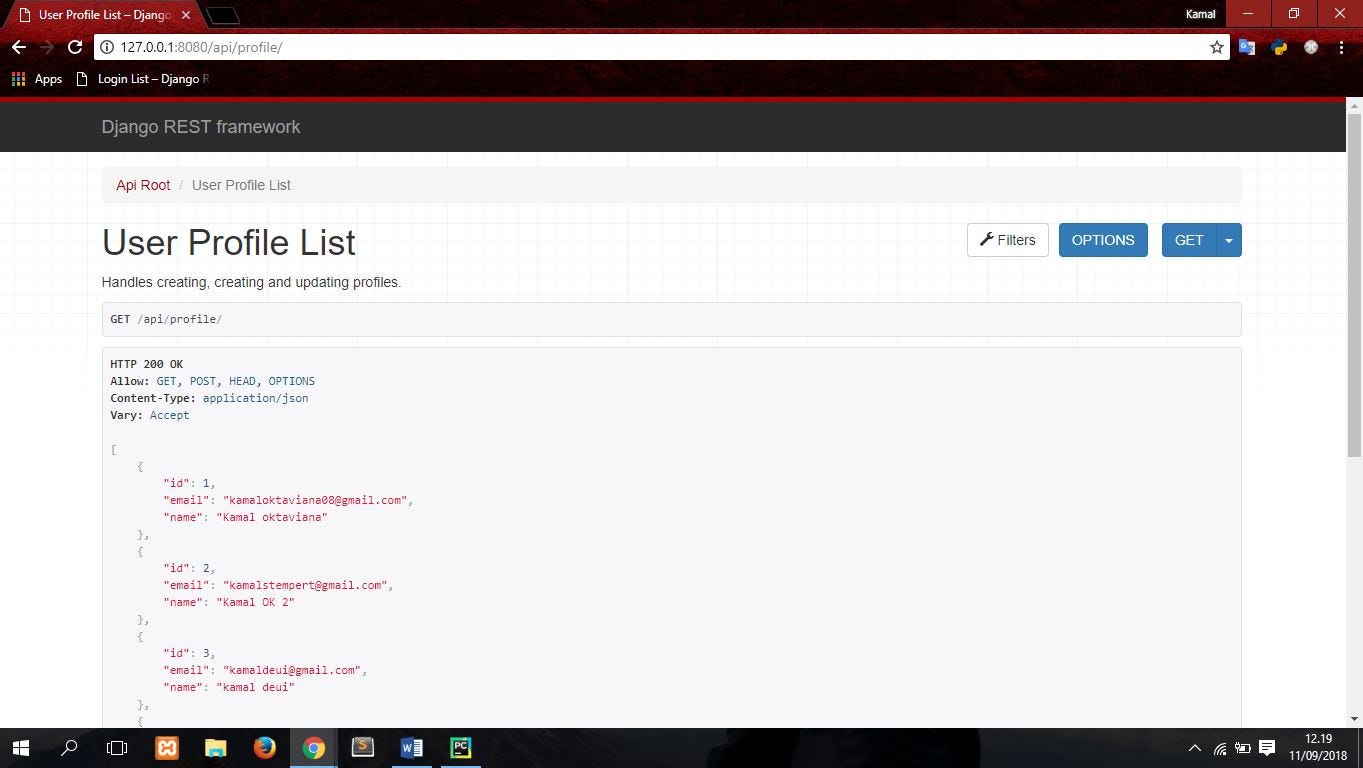The image size is (1363, 768).
Task: Switch to Chrome in the taskbar
Action: tap(314, 748)
